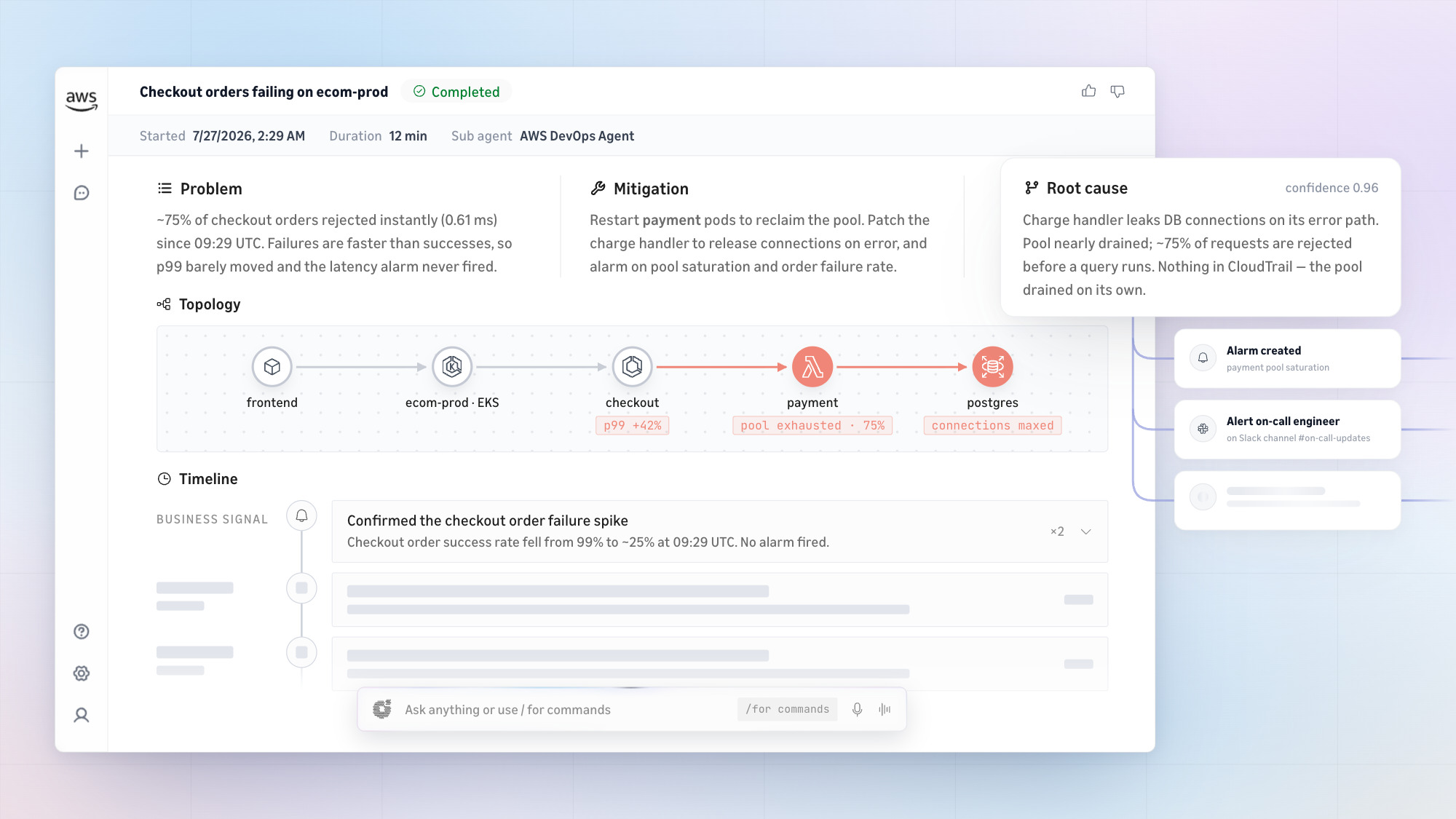Image resolution: width=1456 pixels, height=819 pixels.
Task: Click the Mitigation wrench icon
Action: click(x=598, y=189)
